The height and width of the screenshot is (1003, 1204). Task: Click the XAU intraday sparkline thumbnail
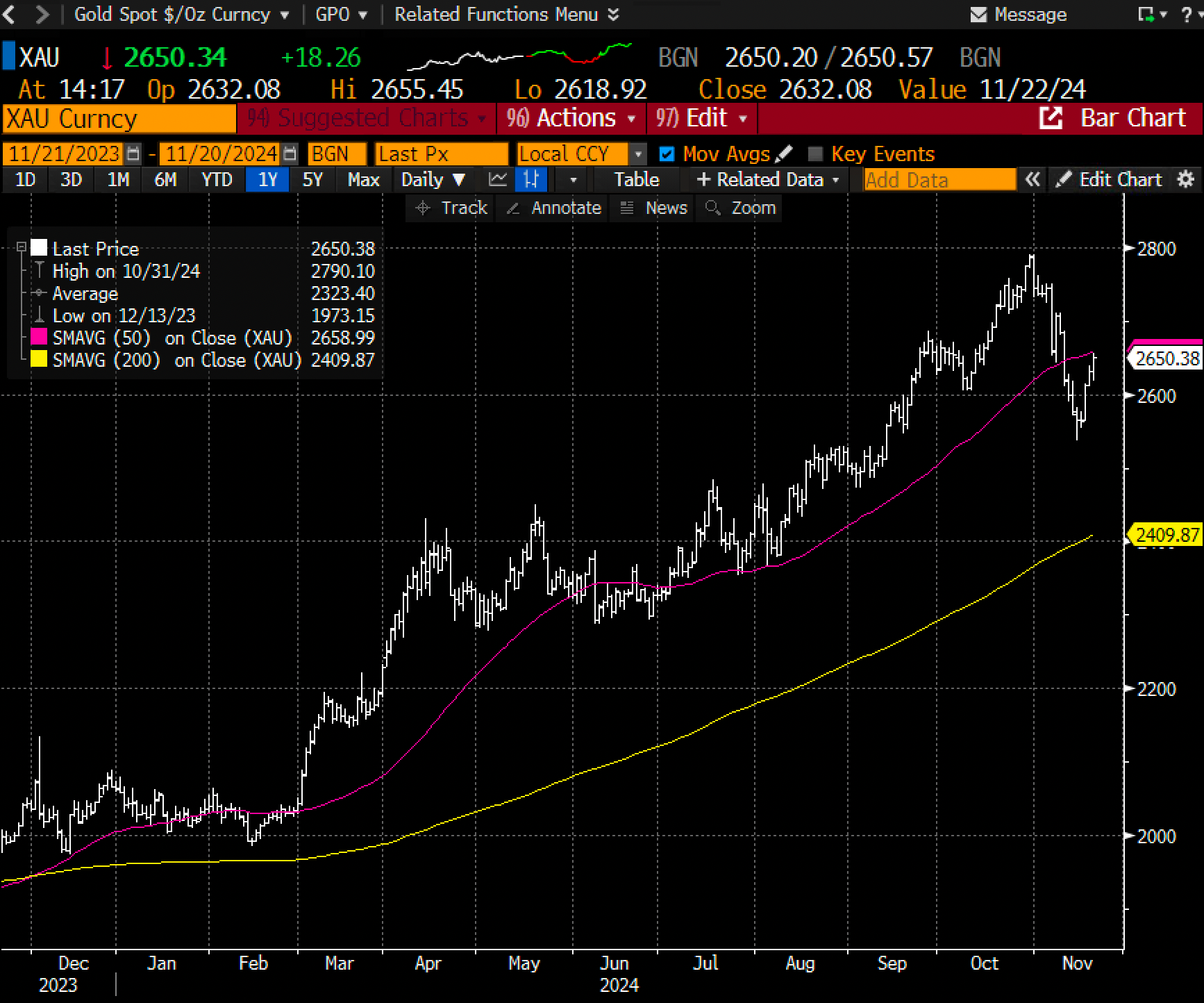coord(519,57)
